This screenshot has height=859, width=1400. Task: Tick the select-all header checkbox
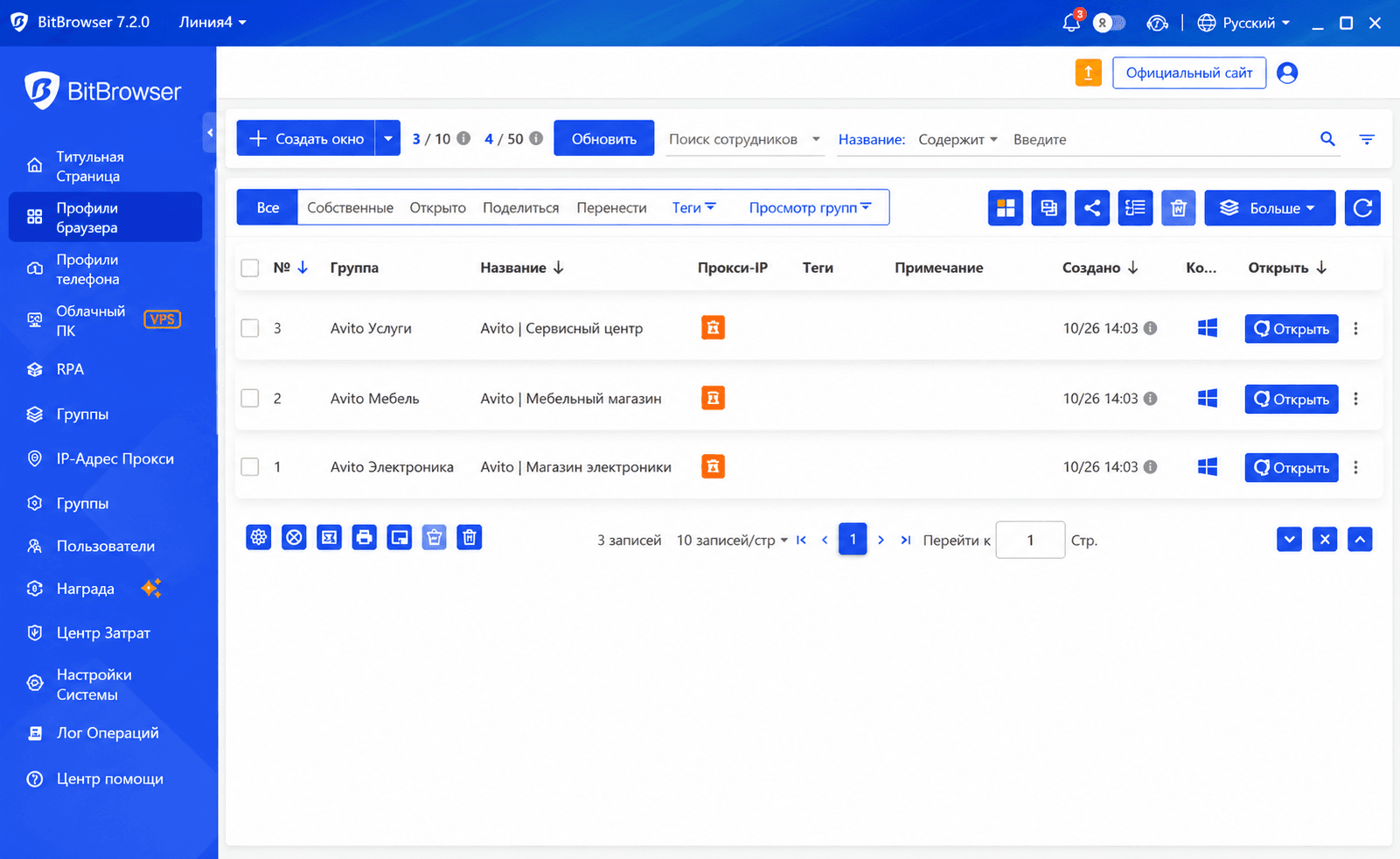250,268
